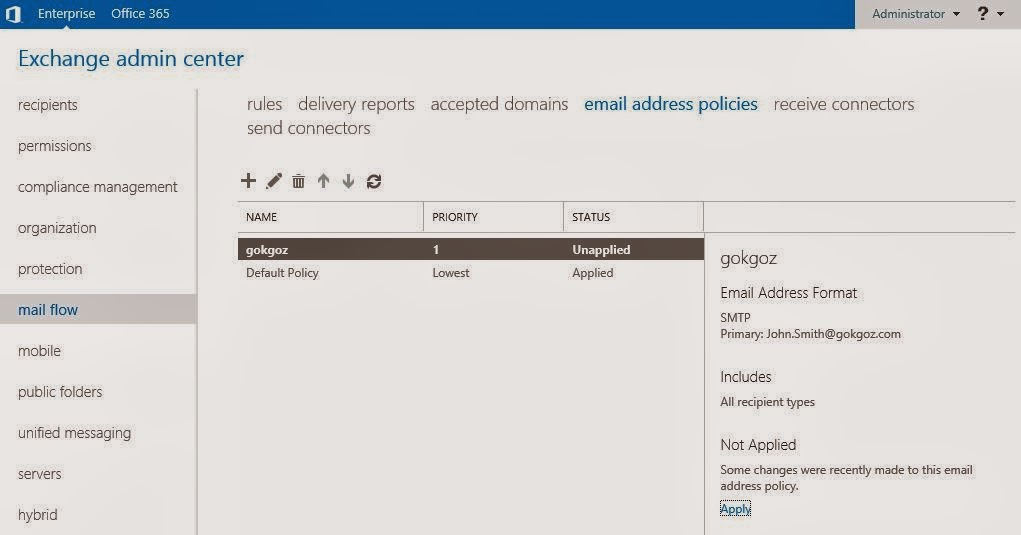
Task: Click the delete trash can icon
Action: (298, 181)
